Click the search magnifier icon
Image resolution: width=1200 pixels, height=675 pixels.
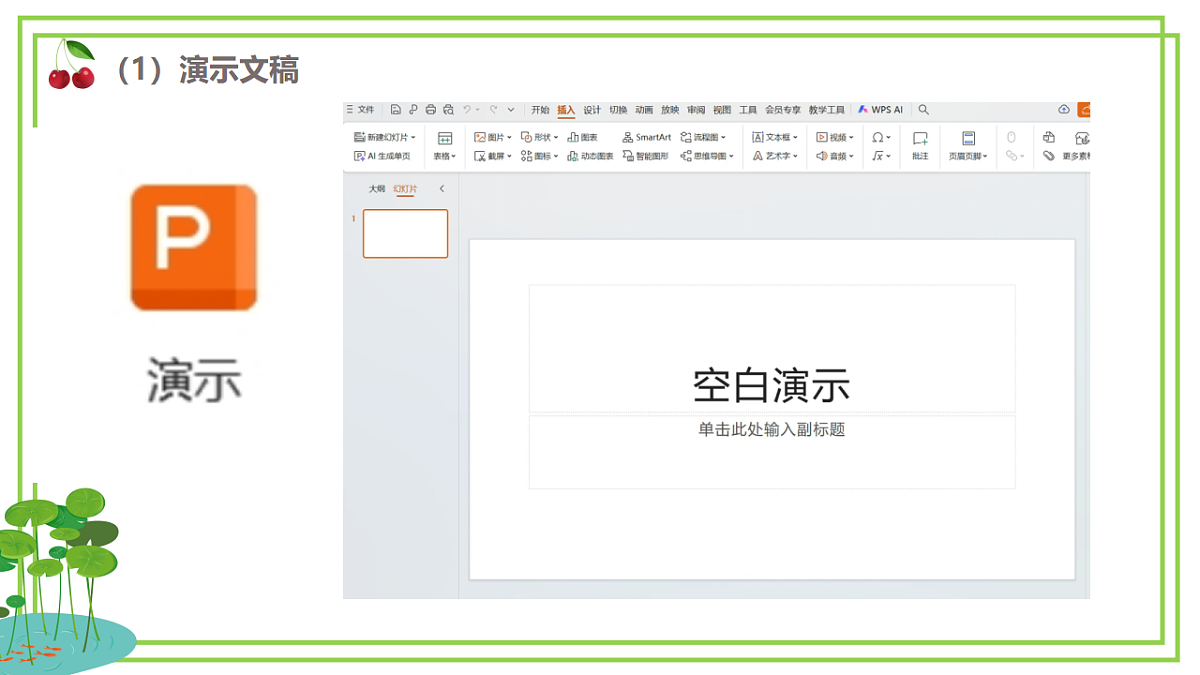click(923, 110)
